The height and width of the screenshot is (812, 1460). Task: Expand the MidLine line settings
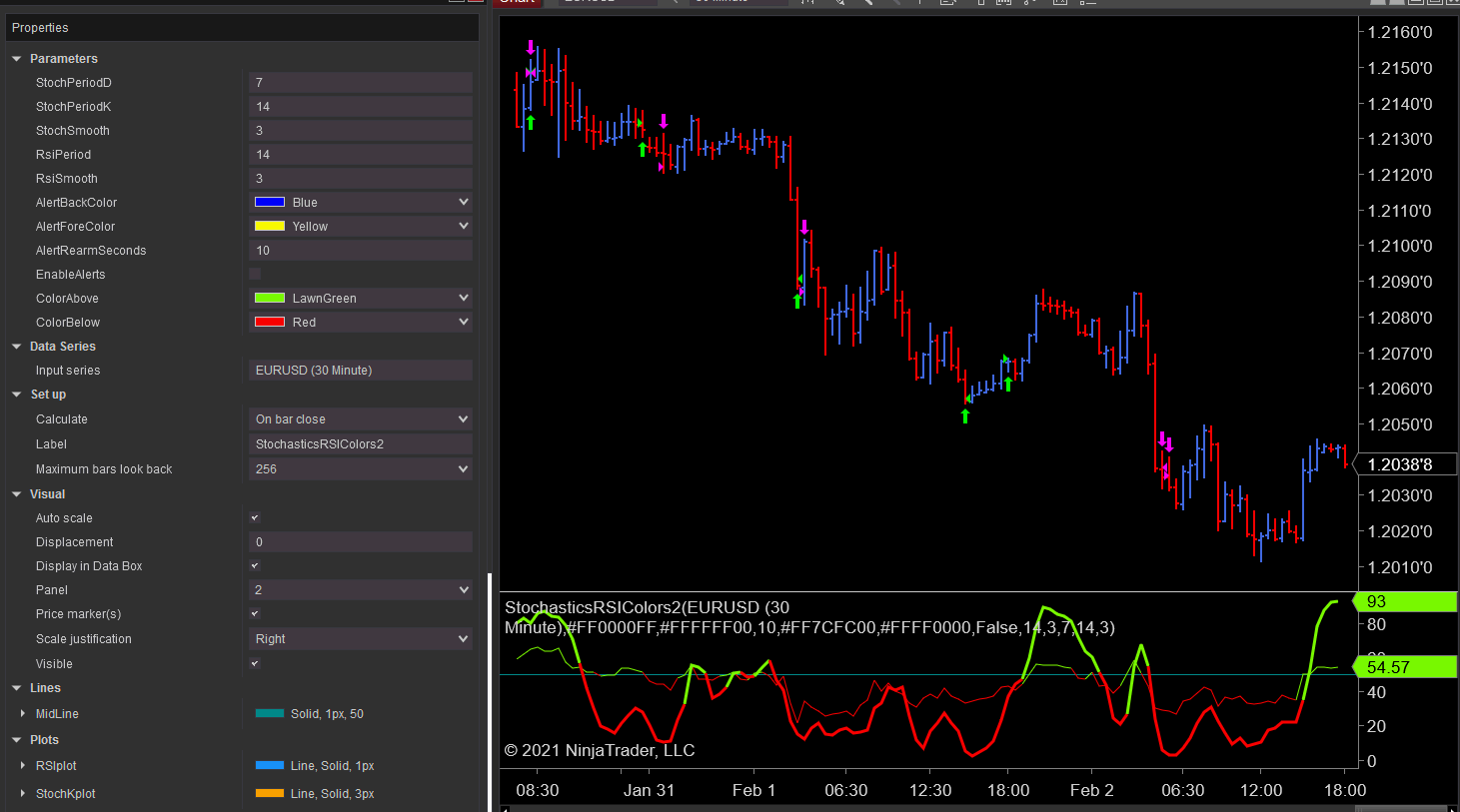pyautogui.click(x=23, y=713)
